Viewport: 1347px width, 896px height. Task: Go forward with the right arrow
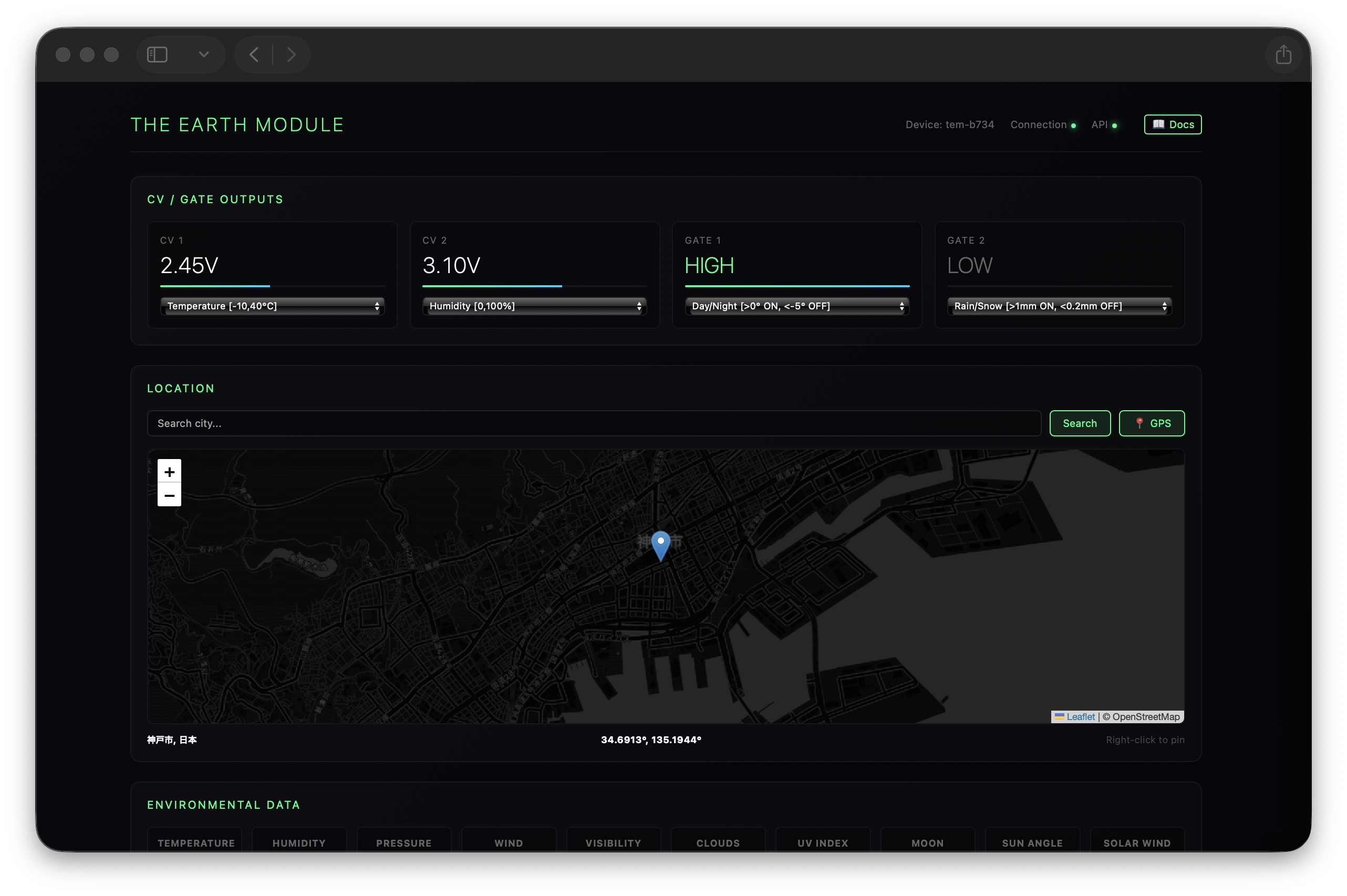[292, 55]
